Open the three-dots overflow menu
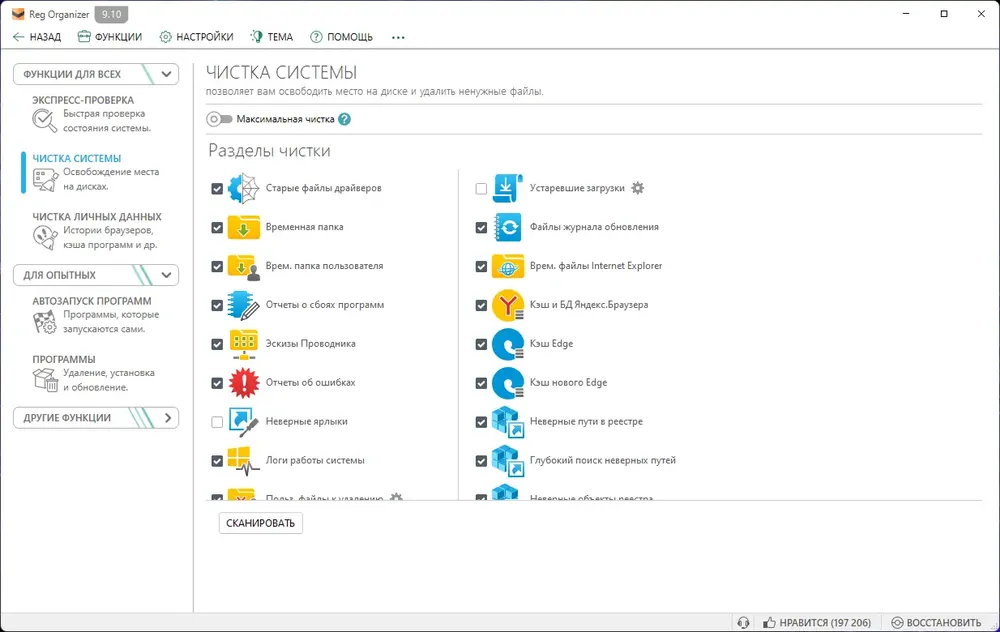This screenshot has height=632, width=1000. [x=398, y=37]
